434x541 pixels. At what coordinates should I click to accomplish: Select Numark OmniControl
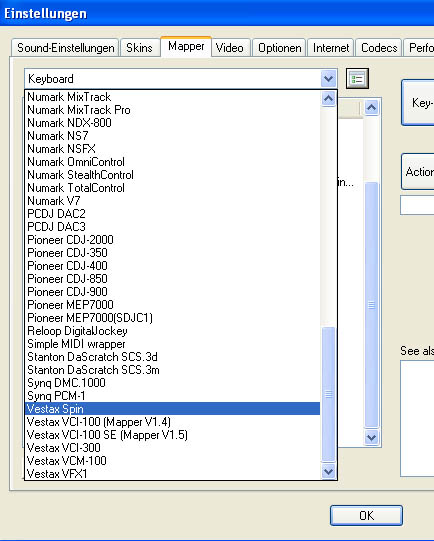click(172, 162)
